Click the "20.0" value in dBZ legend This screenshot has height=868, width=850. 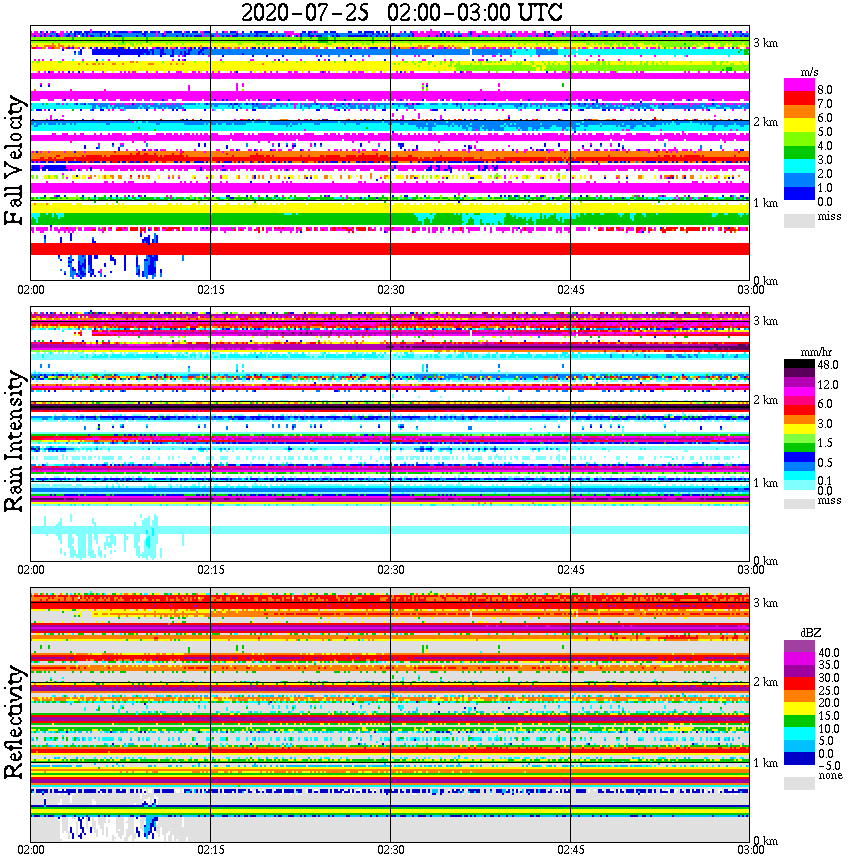click(x=829, y=702)
